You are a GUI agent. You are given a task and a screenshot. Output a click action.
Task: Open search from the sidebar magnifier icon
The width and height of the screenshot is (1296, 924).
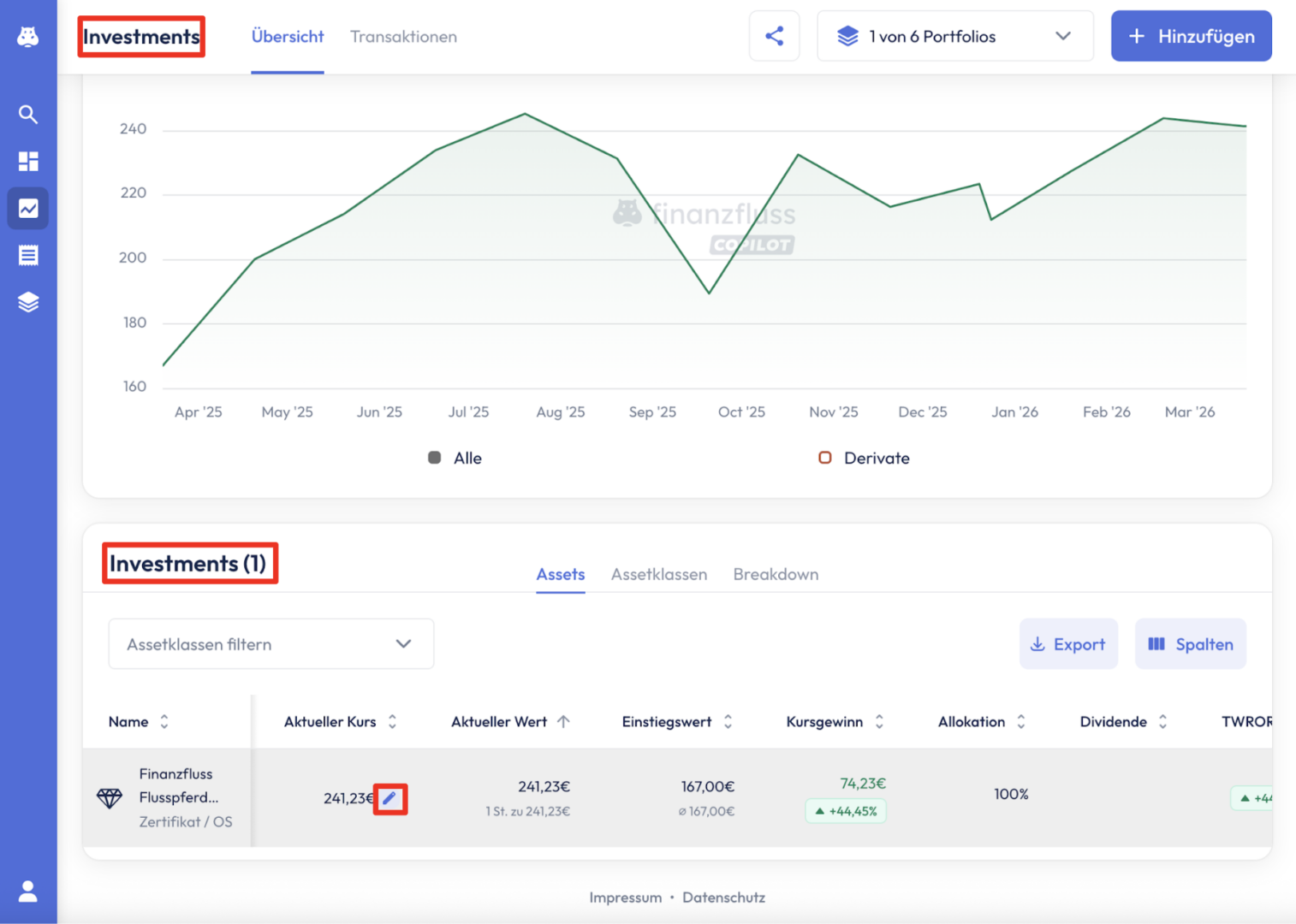click(x=28, y=115)
